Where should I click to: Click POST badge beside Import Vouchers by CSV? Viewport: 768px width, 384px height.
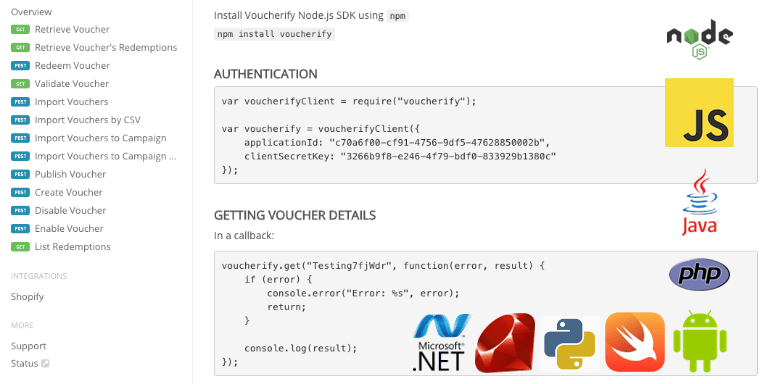point(20,120)
